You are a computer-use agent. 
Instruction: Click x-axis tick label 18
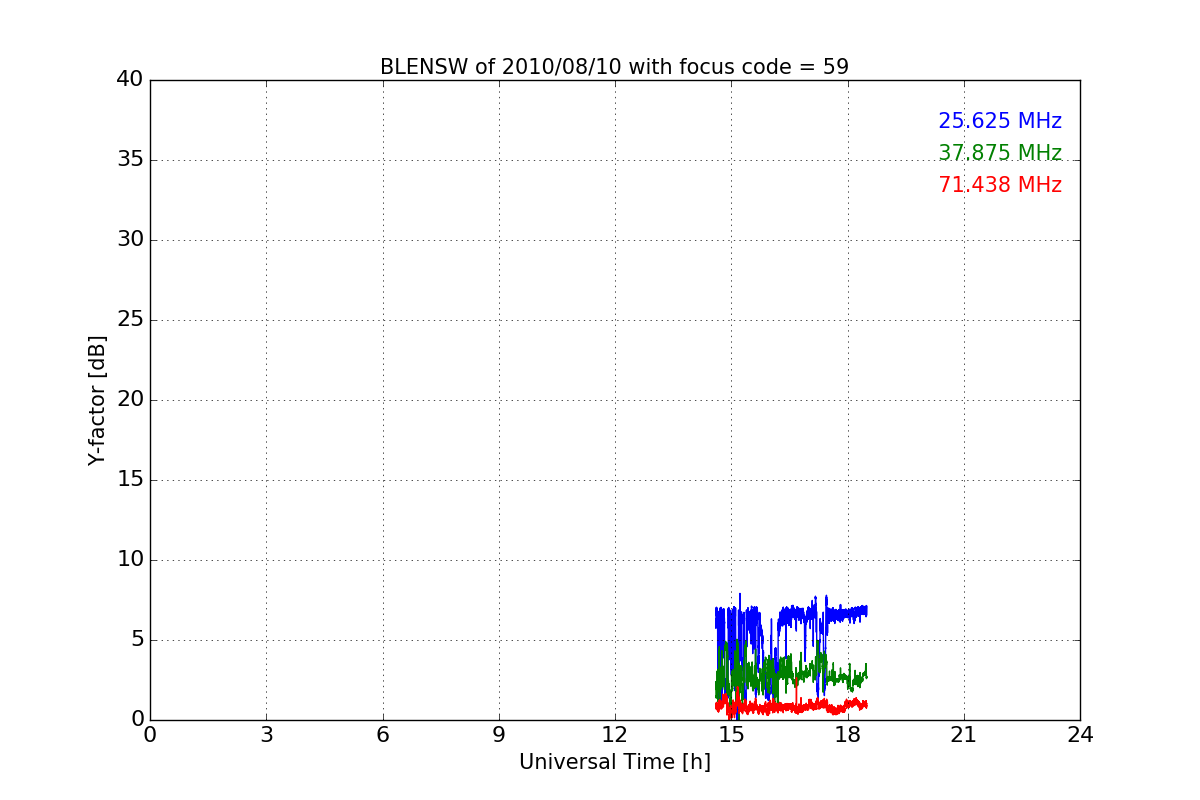(x=848, y=735)
